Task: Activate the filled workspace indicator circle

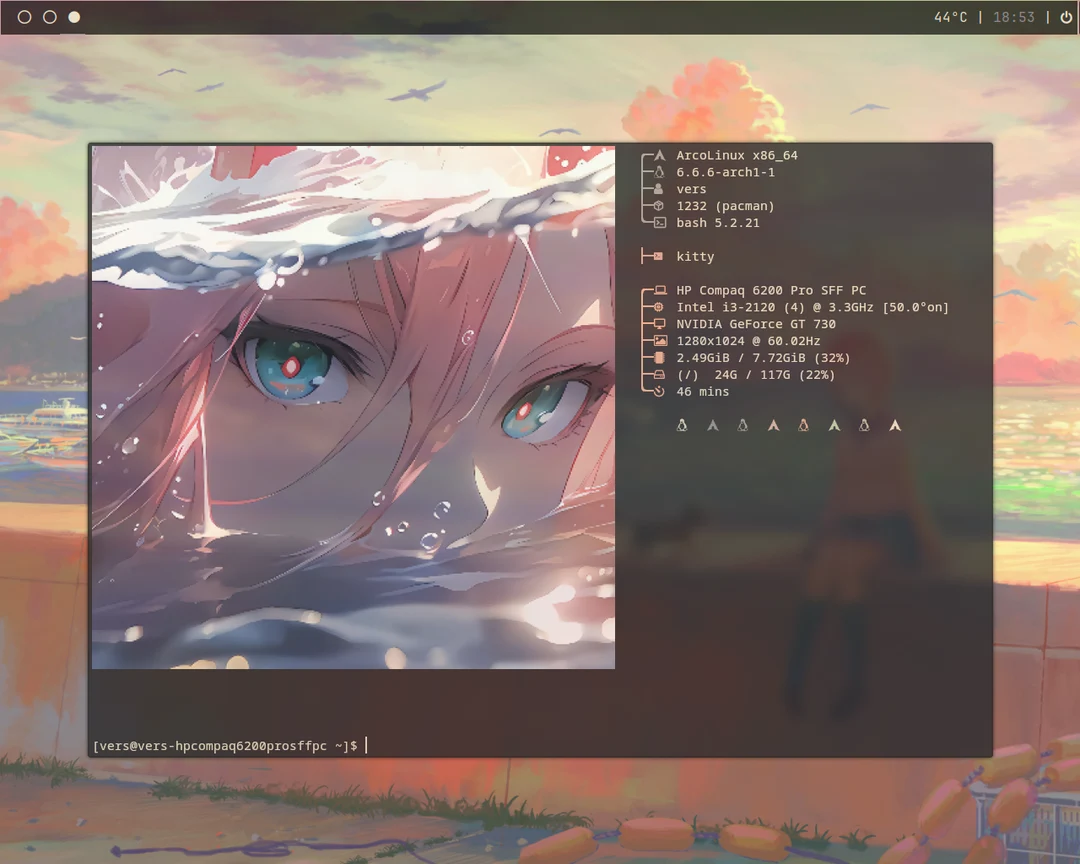Action: (73, 17)
